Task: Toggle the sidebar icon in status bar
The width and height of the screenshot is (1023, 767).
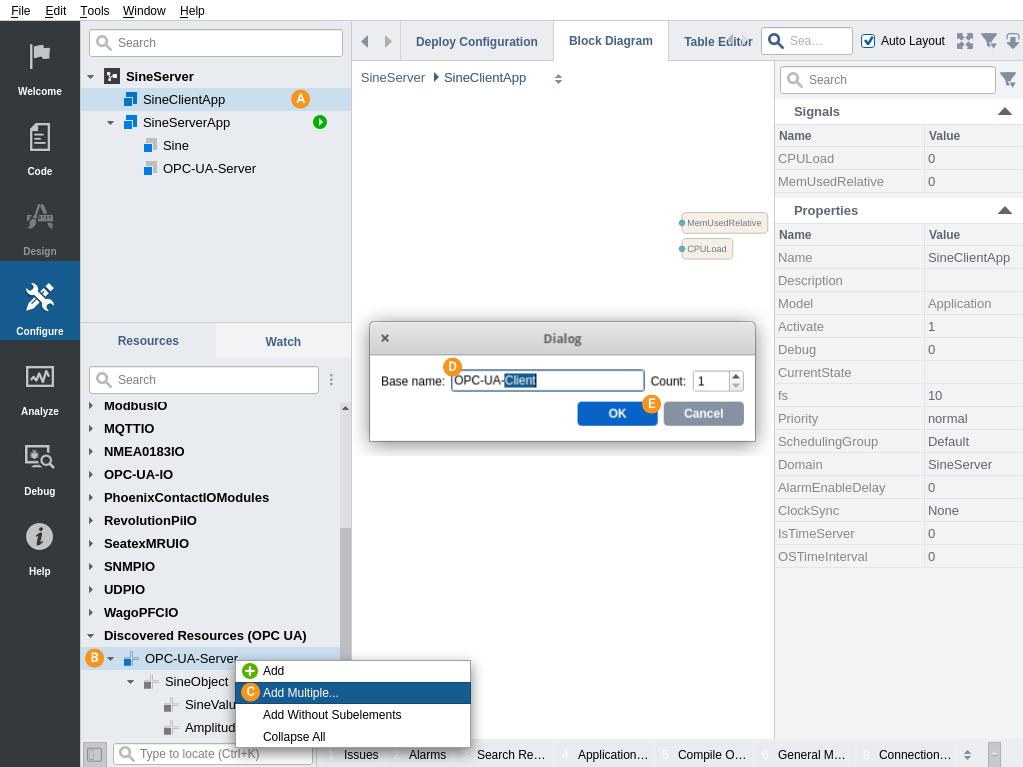Action: [x=94, y=754]
